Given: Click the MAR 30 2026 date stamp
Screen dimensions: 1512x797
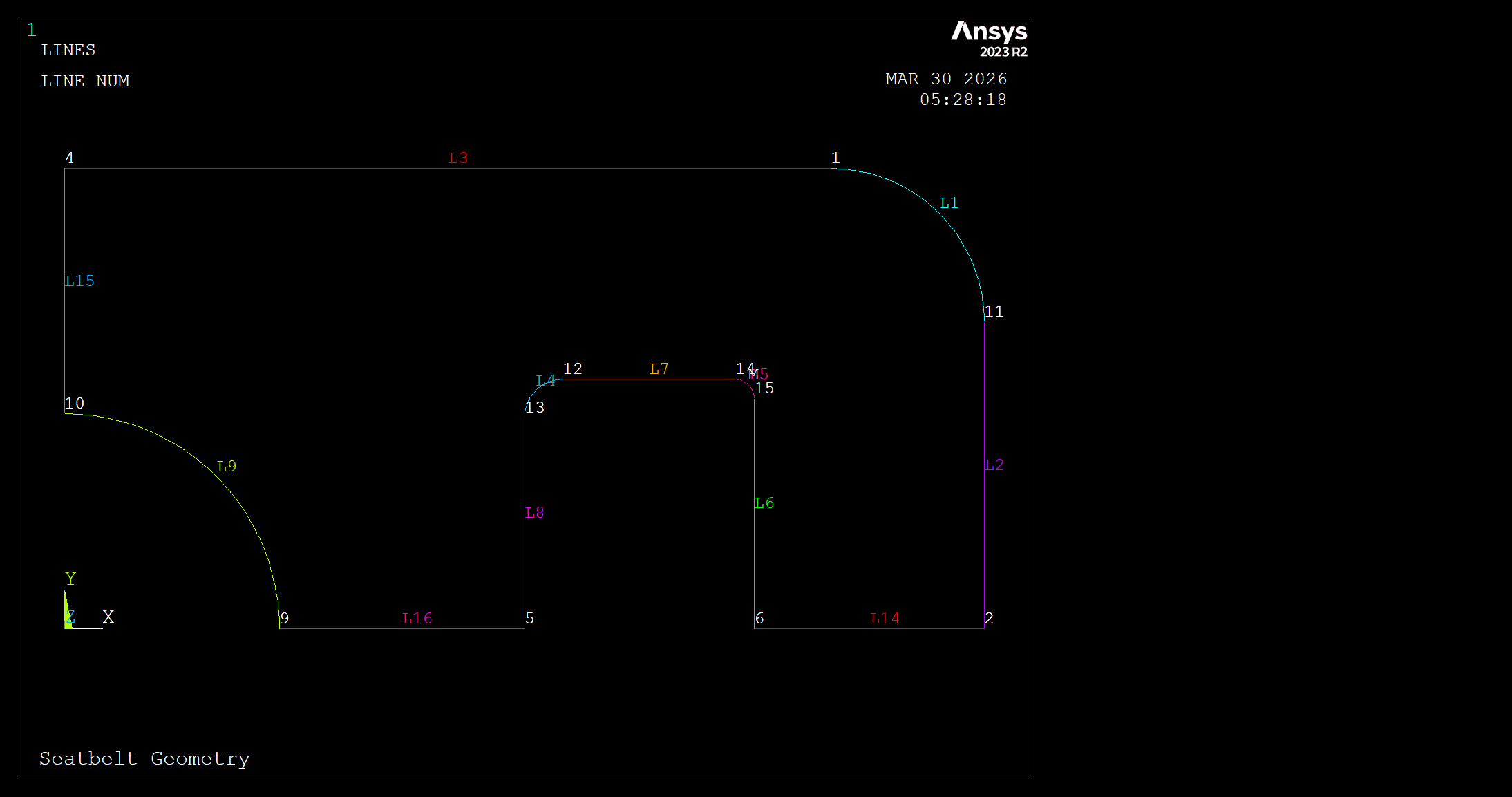Looking at the screenshot, I should point(946,79).
